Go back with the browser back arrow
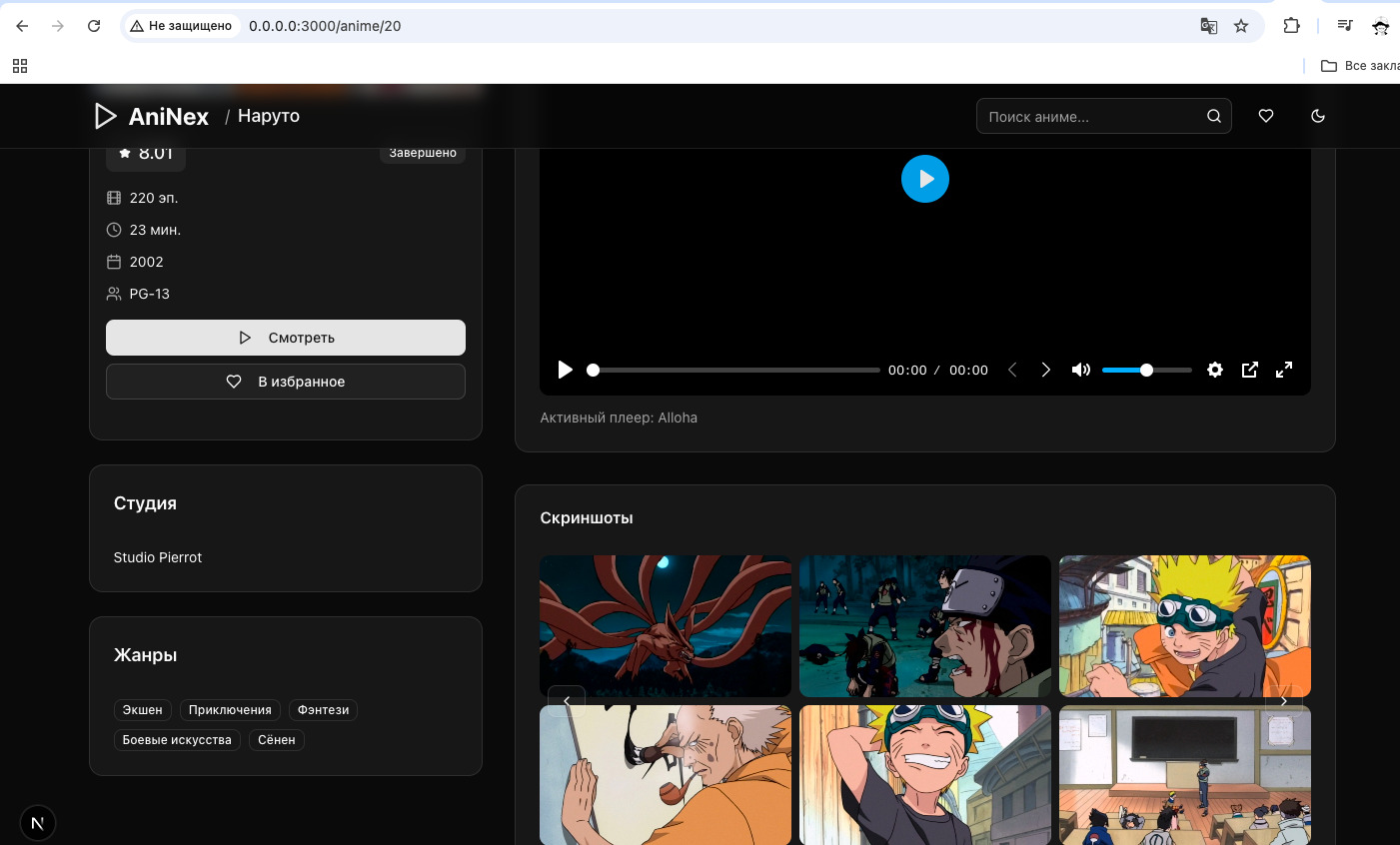1400x845 pixels. (x=22, y=26)
